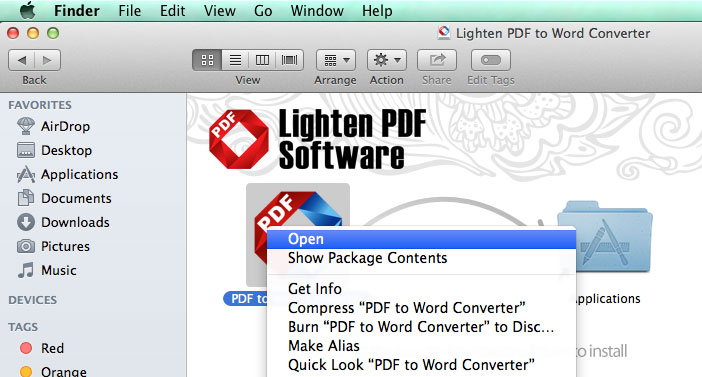Image resolution: width=702 pixels, height=377 pixels.
Task: Switch to Cover Flow view
Action: coord(290,60)
